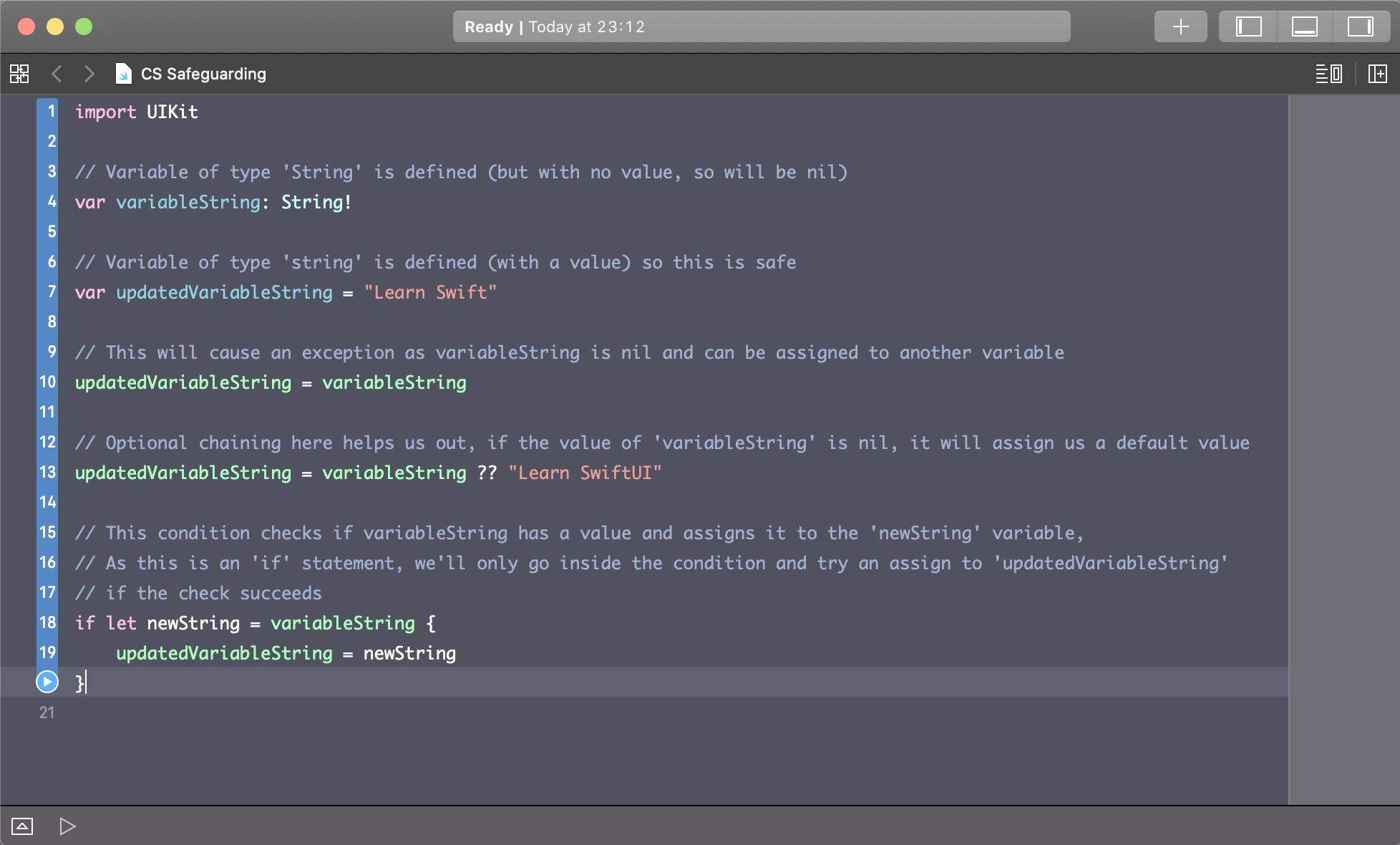The height and width of the screenshot is (845, 1400).
Task: Click the 'import' keyword on line 1
Action: coord(106,112)
